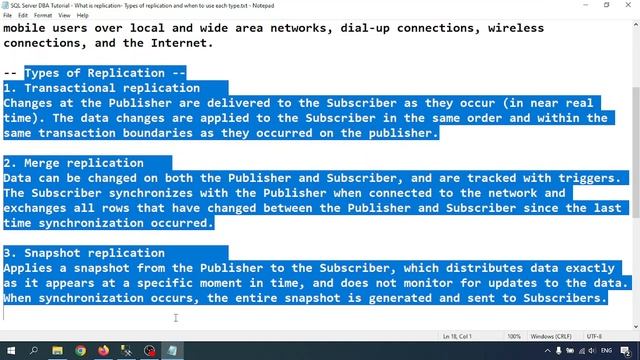This screenshot has height=360, width=640.
Task: Minimize the Notepad window
Action: (586, 5)
